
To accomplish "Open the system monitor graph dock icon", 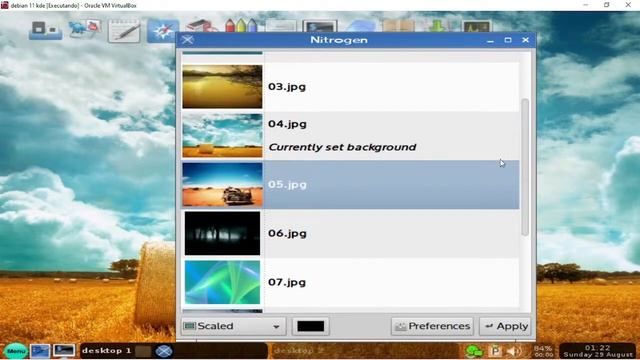I will [x=476, y=26].
